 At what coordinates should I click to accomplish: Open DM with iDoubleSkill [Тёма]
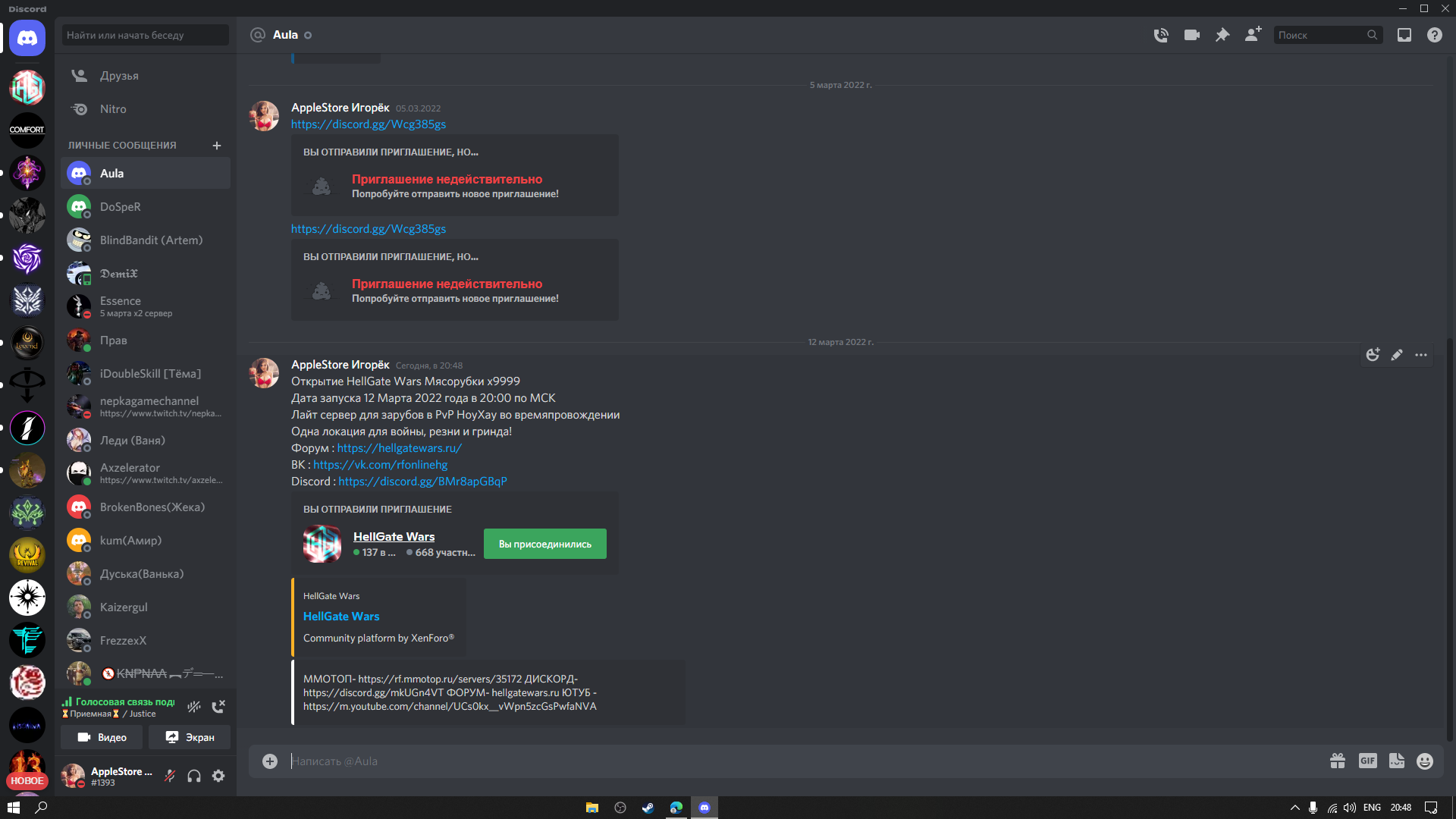pos(146,374)
